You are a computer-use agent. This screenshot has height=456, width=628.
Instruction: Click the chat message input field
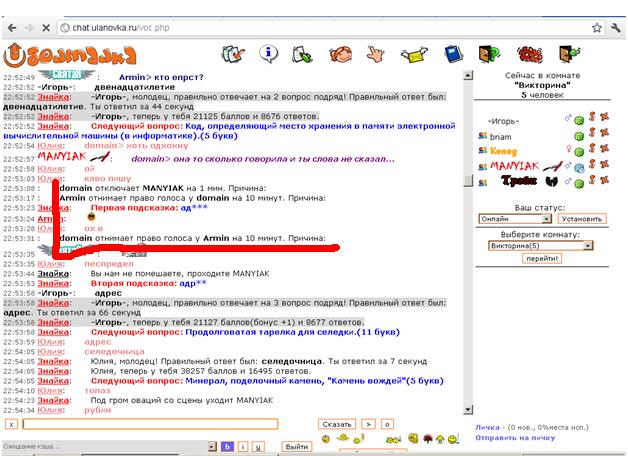(150, 424)
